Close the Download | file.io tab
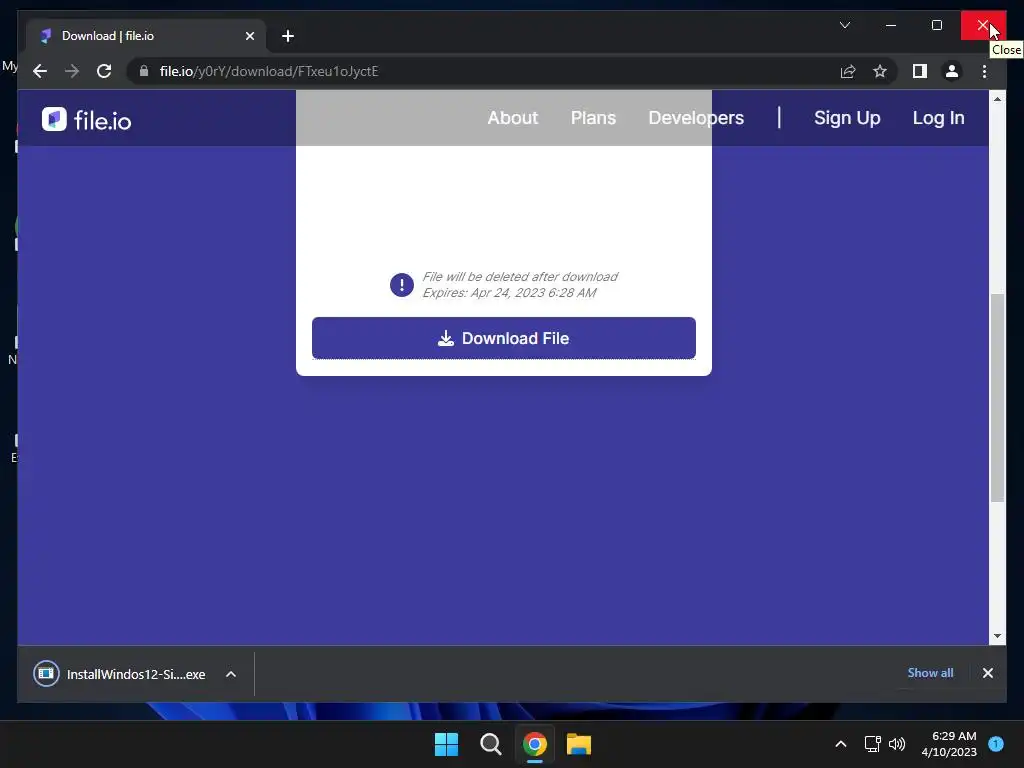 click(x=249, y=36)
